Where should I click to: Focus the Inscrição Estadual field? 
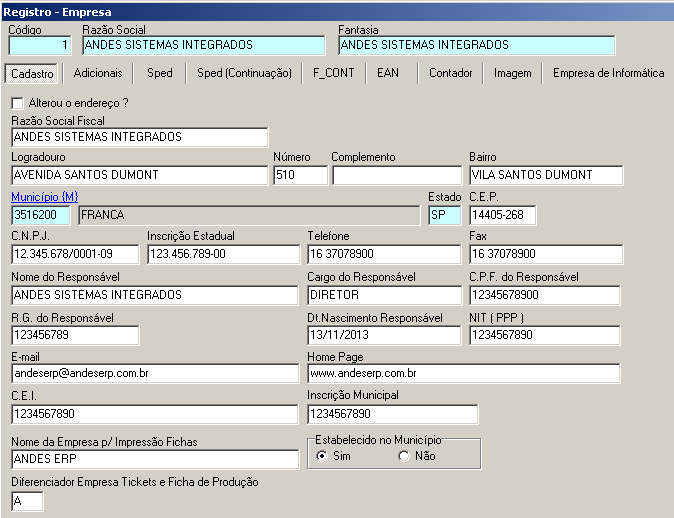pos(224,254)
